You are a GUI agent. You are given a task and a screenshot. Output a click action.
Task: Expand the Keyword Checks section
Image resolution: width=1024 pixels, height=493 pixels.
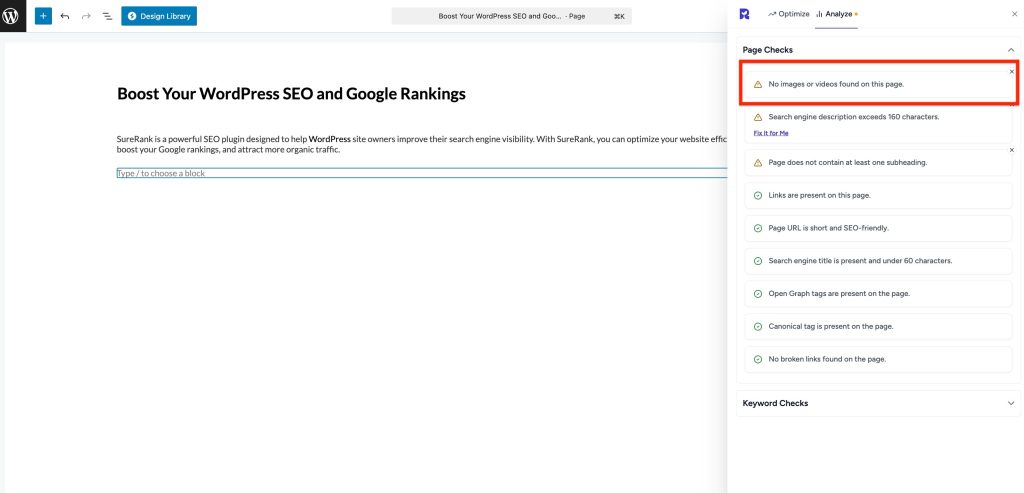[1010, 403]
